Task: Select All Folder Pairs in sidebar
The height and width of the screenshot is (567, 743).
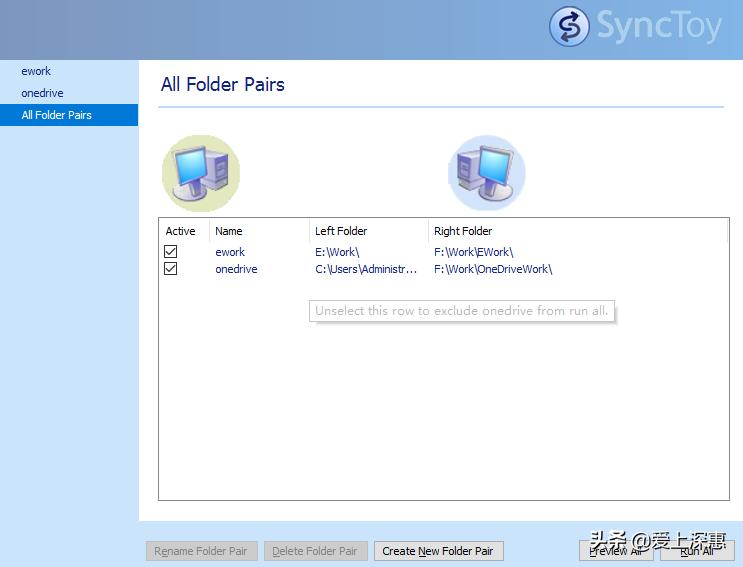Action: tap(57, 115)
